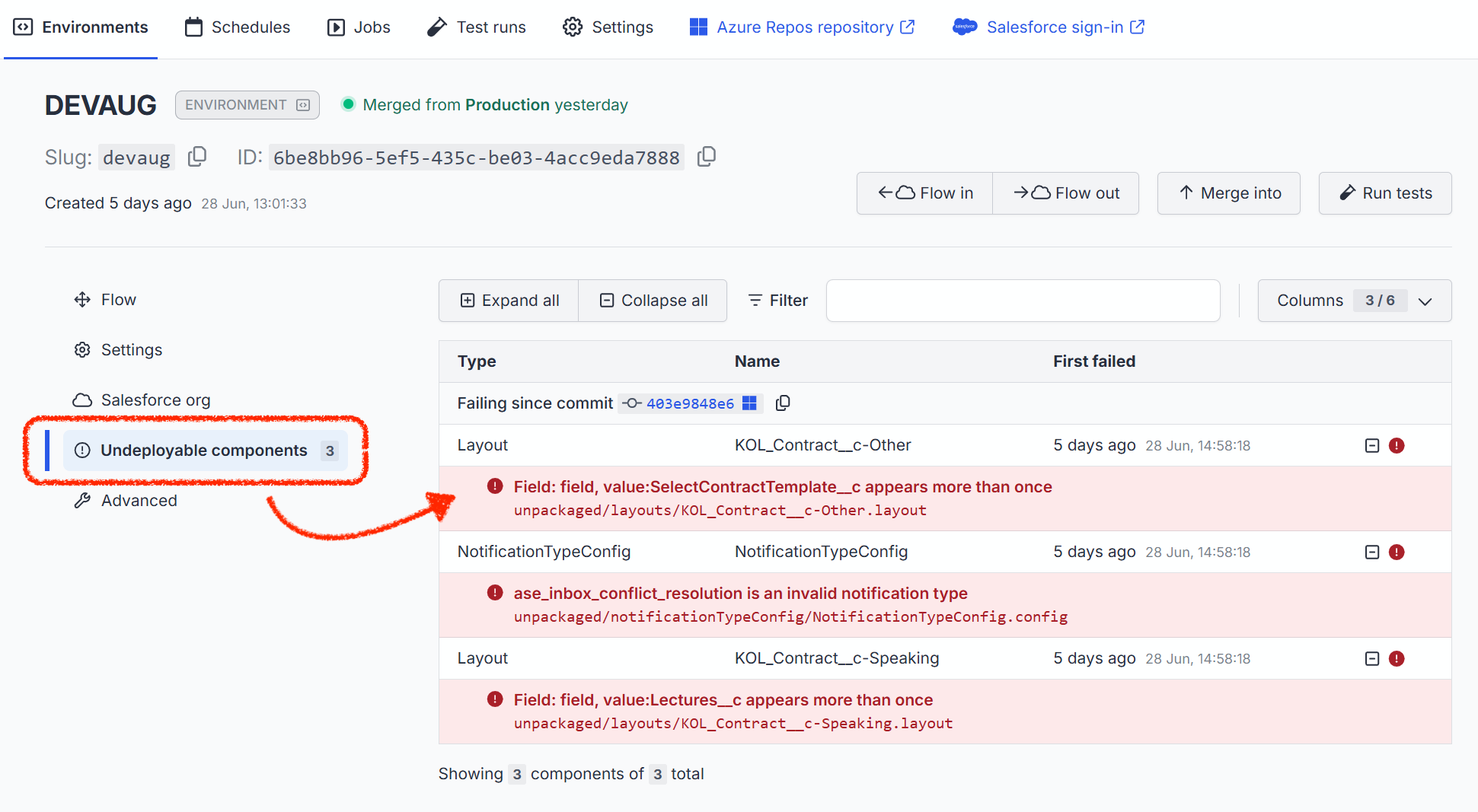Open the top Settings tab
This screenshot has width=1478, height=812.
608,27
